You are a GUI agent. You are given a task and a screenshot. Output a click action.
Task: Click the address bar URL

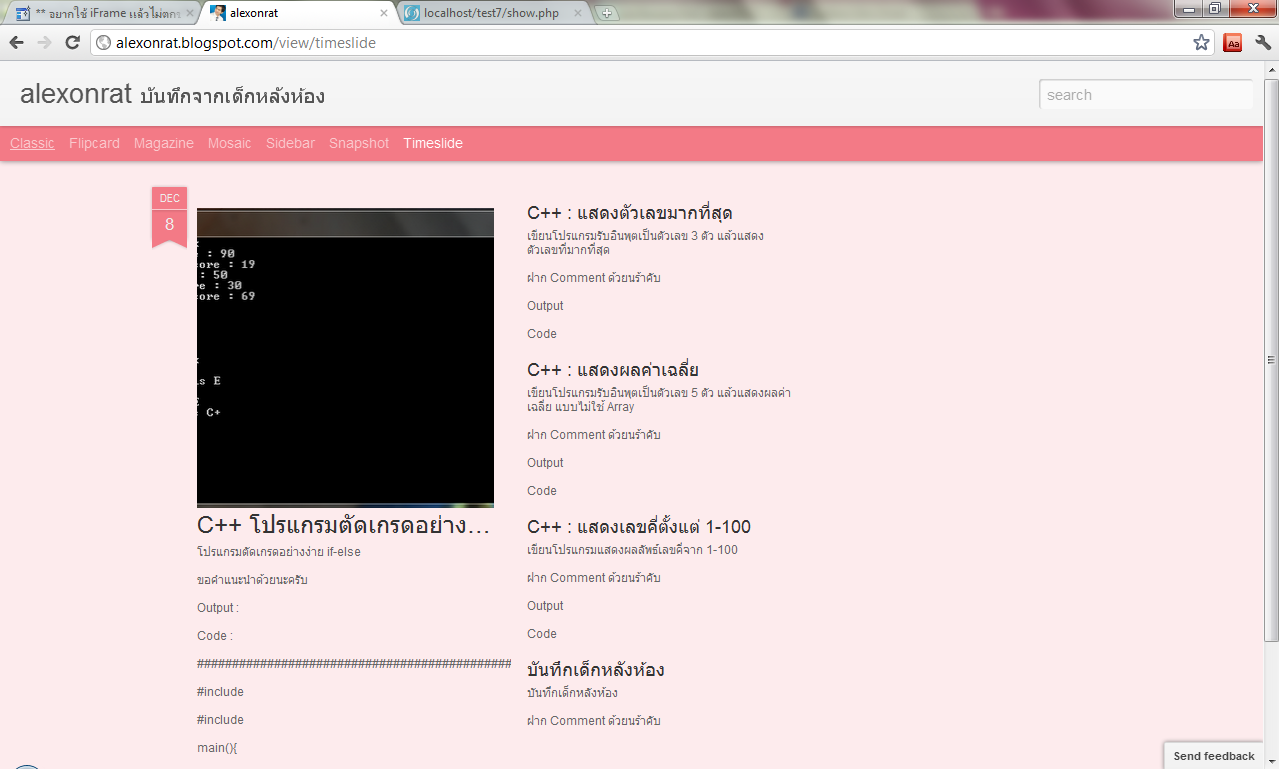pos(246,43)
